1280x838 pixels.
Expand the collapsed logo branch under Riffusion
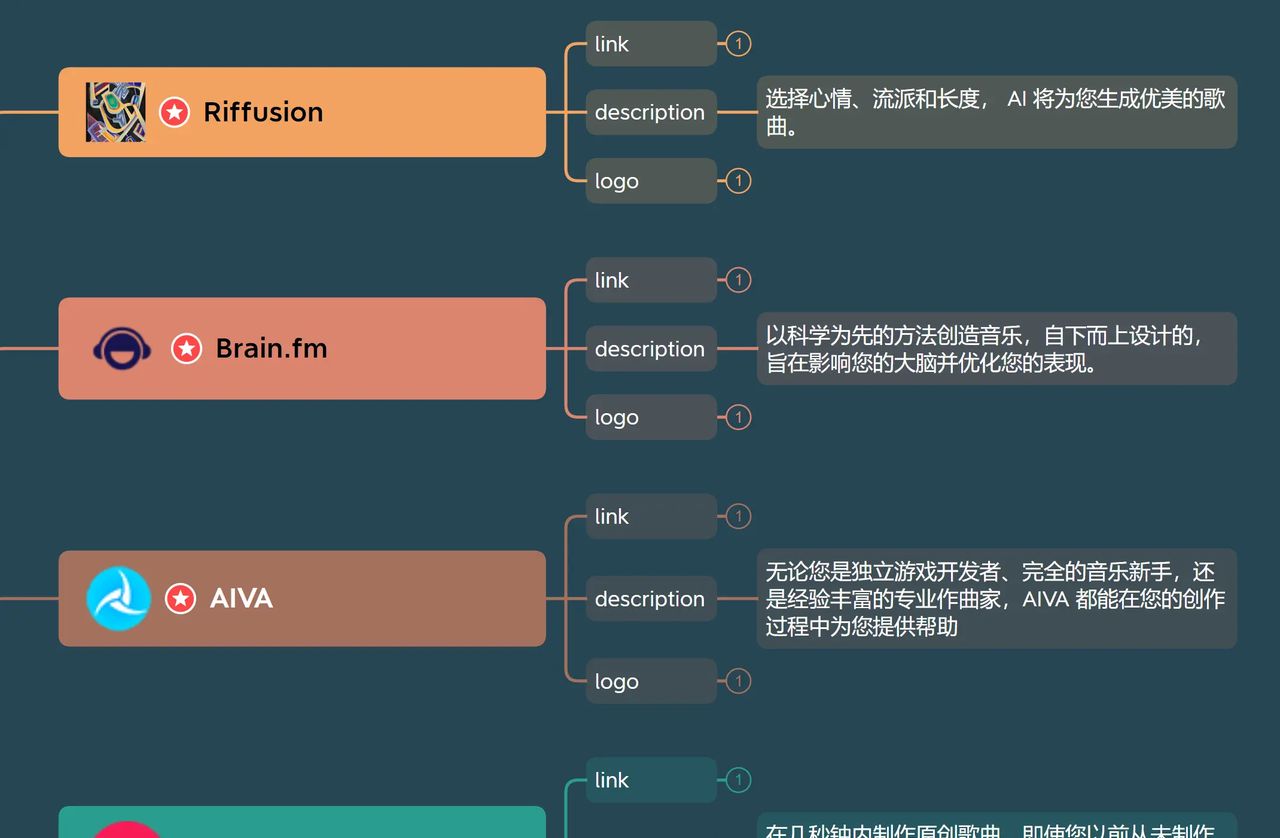[737, 181]
